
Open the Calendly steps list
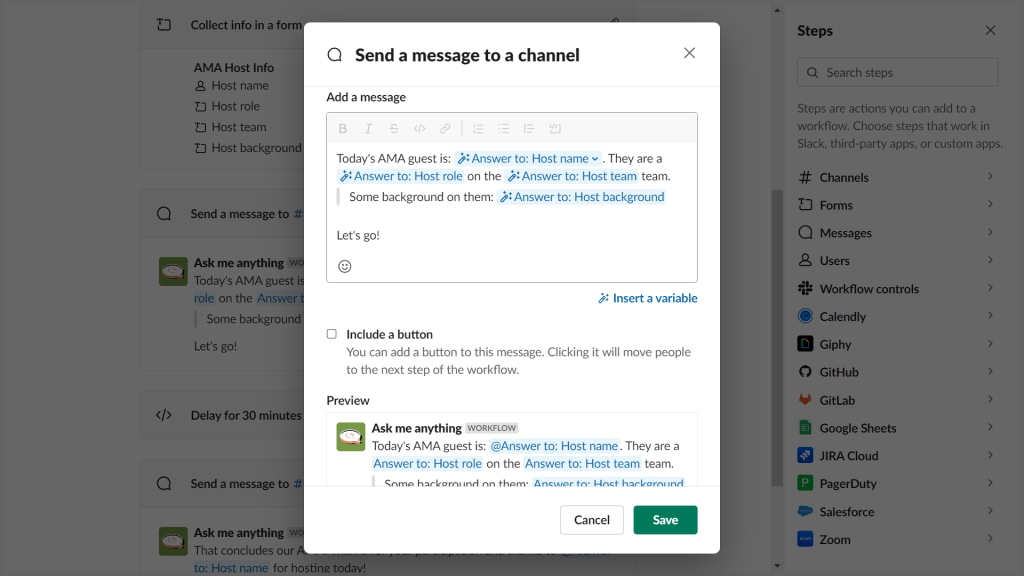897,315
